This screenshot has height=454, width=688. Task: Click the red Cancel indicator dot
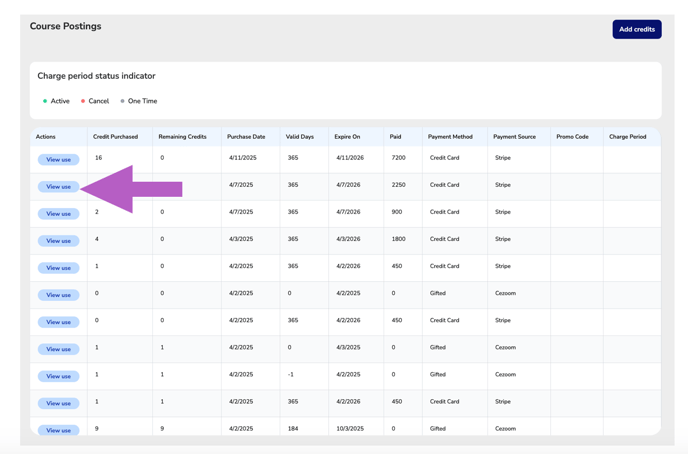tap(83, 101)
